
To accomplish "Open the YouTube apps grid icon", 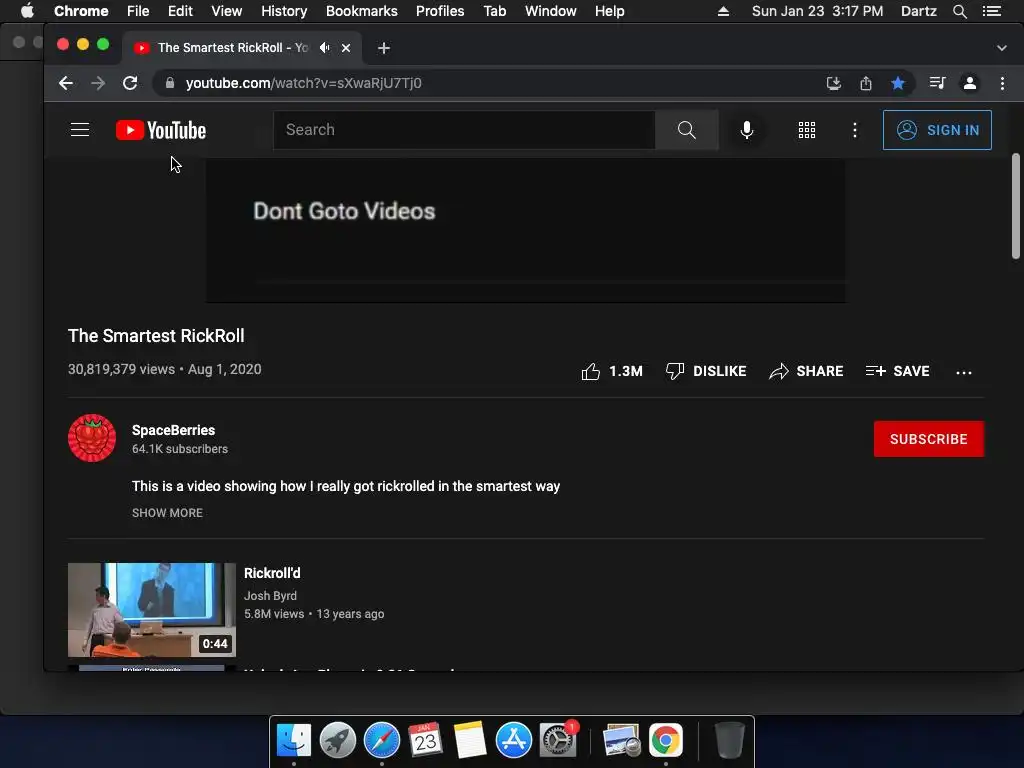I will coord(807,130).
